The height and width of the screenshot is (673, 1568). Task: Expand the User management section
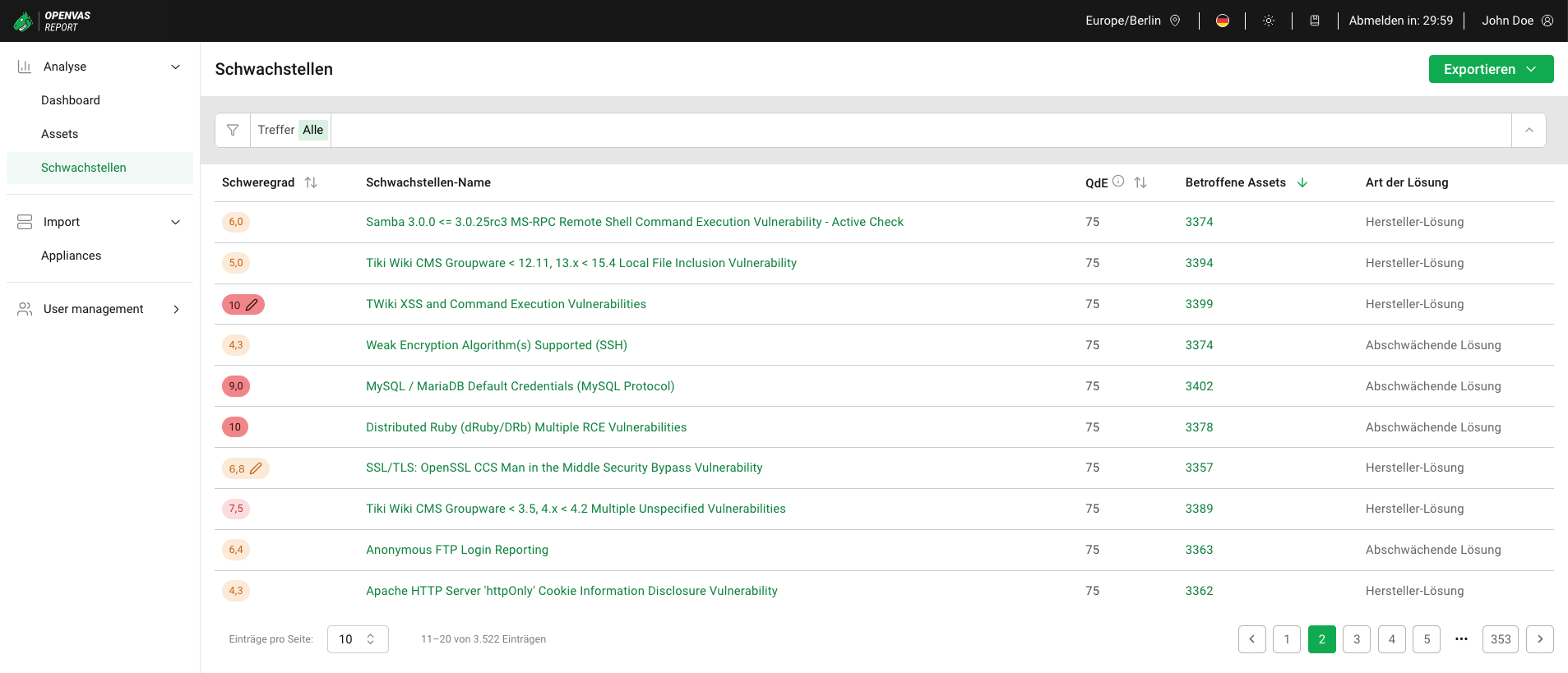click(175, 309)
